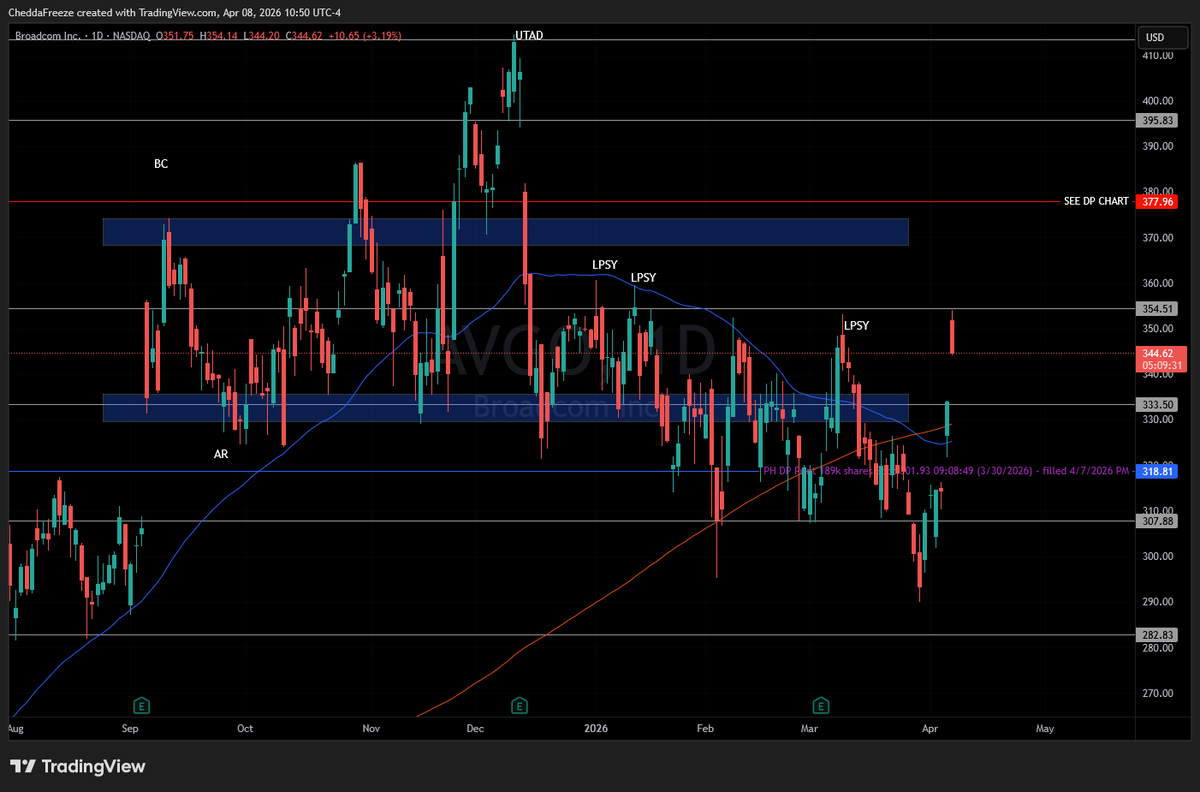Click the Aug label on time axis
This screenshot has height=792, width=1200.
[14, 730]
